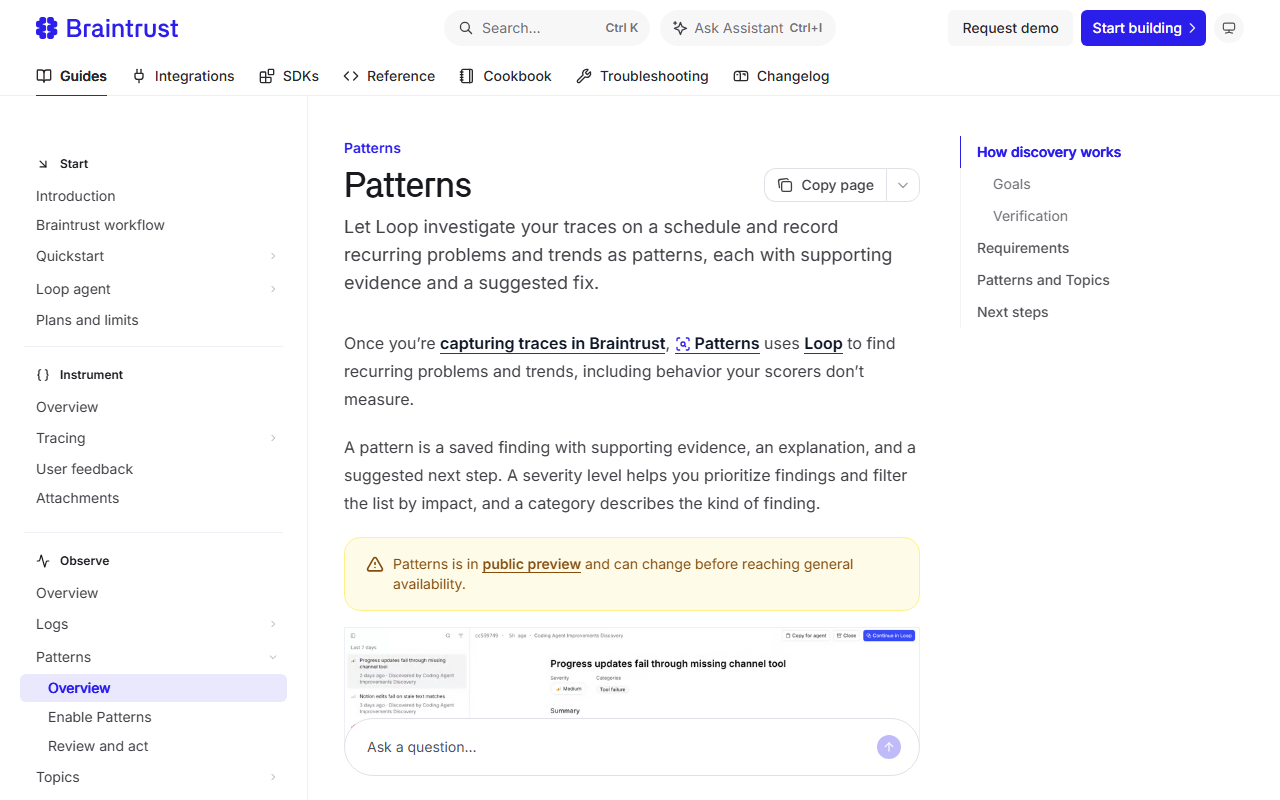Jump to Patterns and Topics section

click(x=1043, y=280)
